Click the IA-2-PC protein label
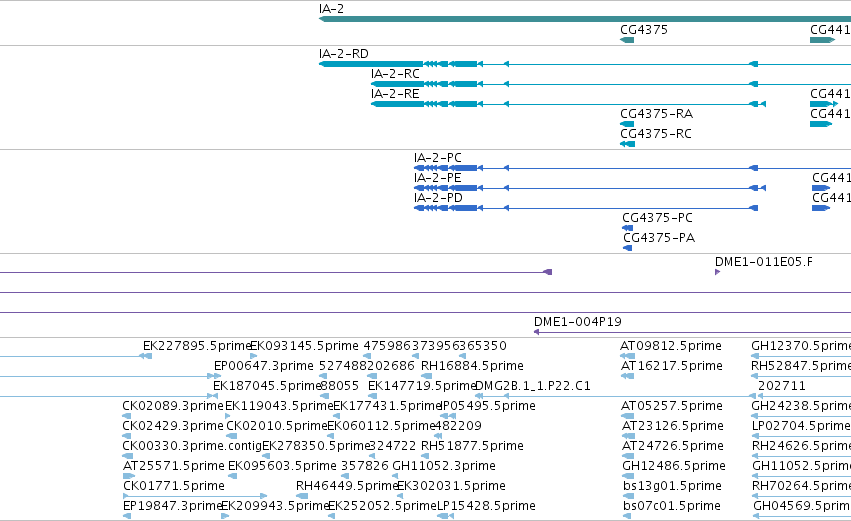This screenshot has width=851, height=521. [x=437, y=158]
